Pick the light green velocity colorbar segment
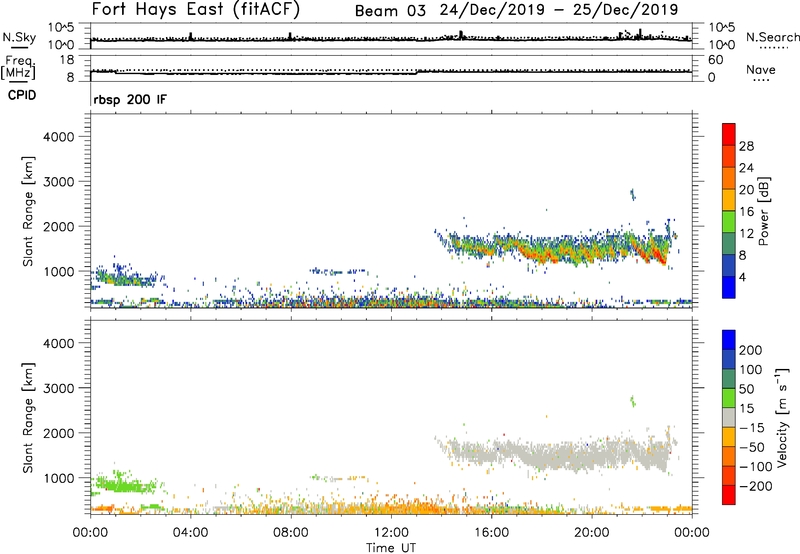800x554 pixels. click(x=729, y=398)
